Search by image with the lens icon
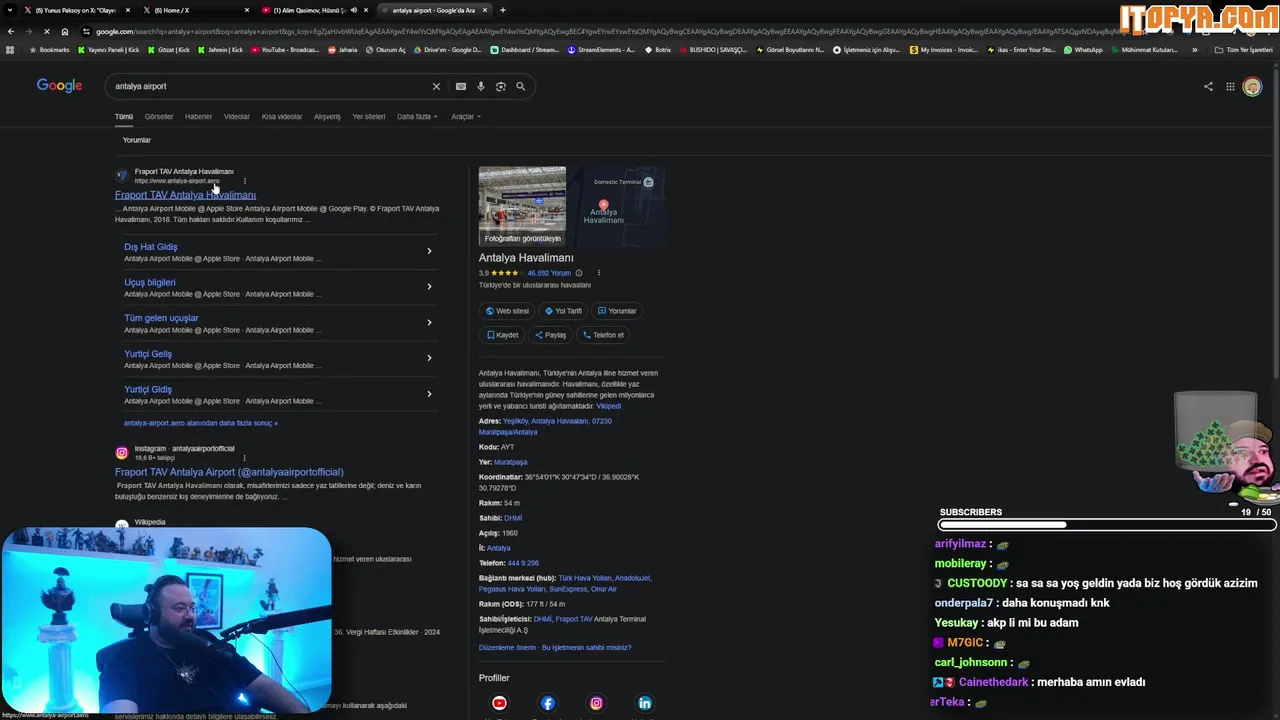 tap(501, 86)
